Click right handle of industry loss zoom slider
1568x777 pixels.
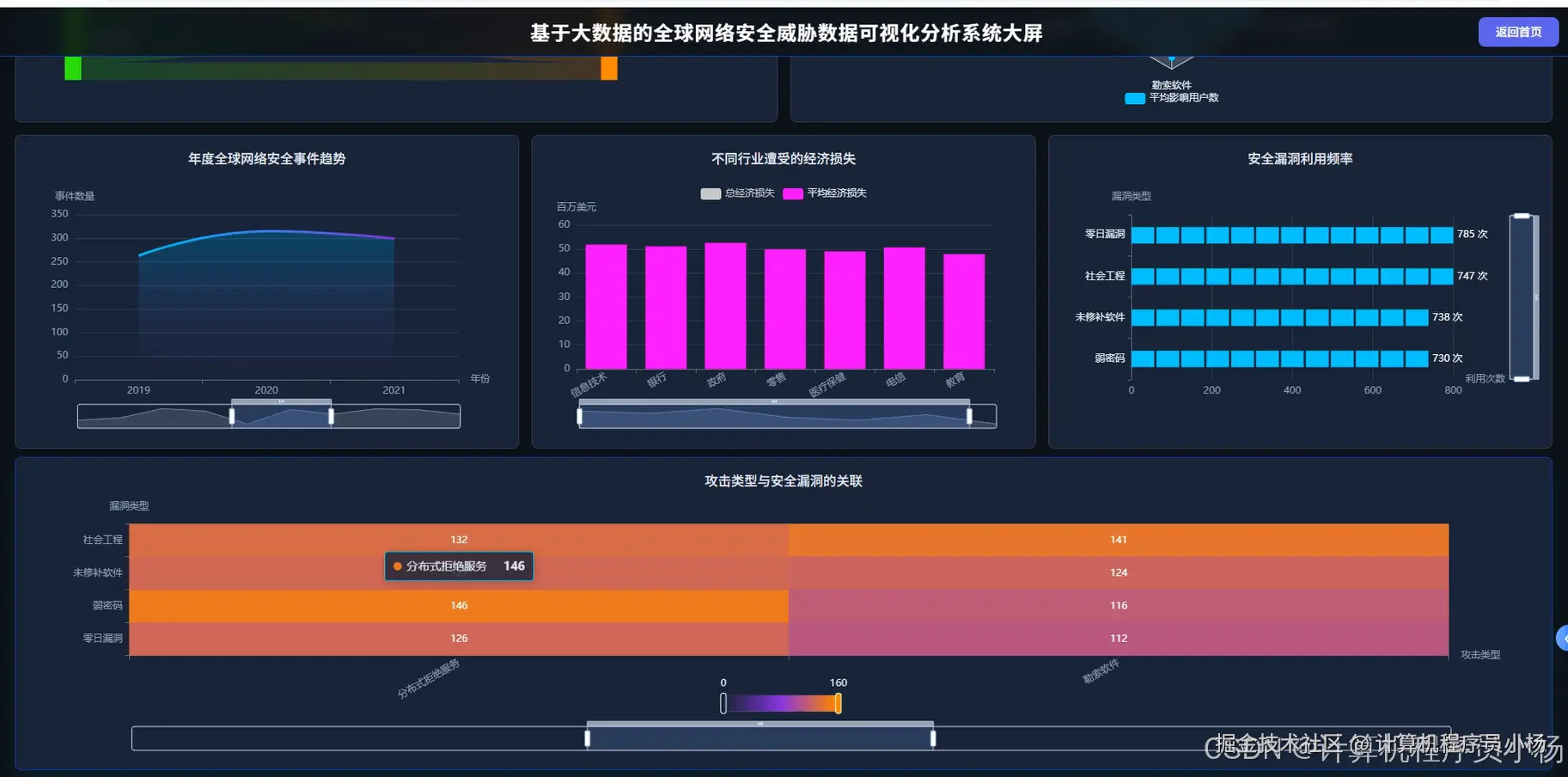969,417
